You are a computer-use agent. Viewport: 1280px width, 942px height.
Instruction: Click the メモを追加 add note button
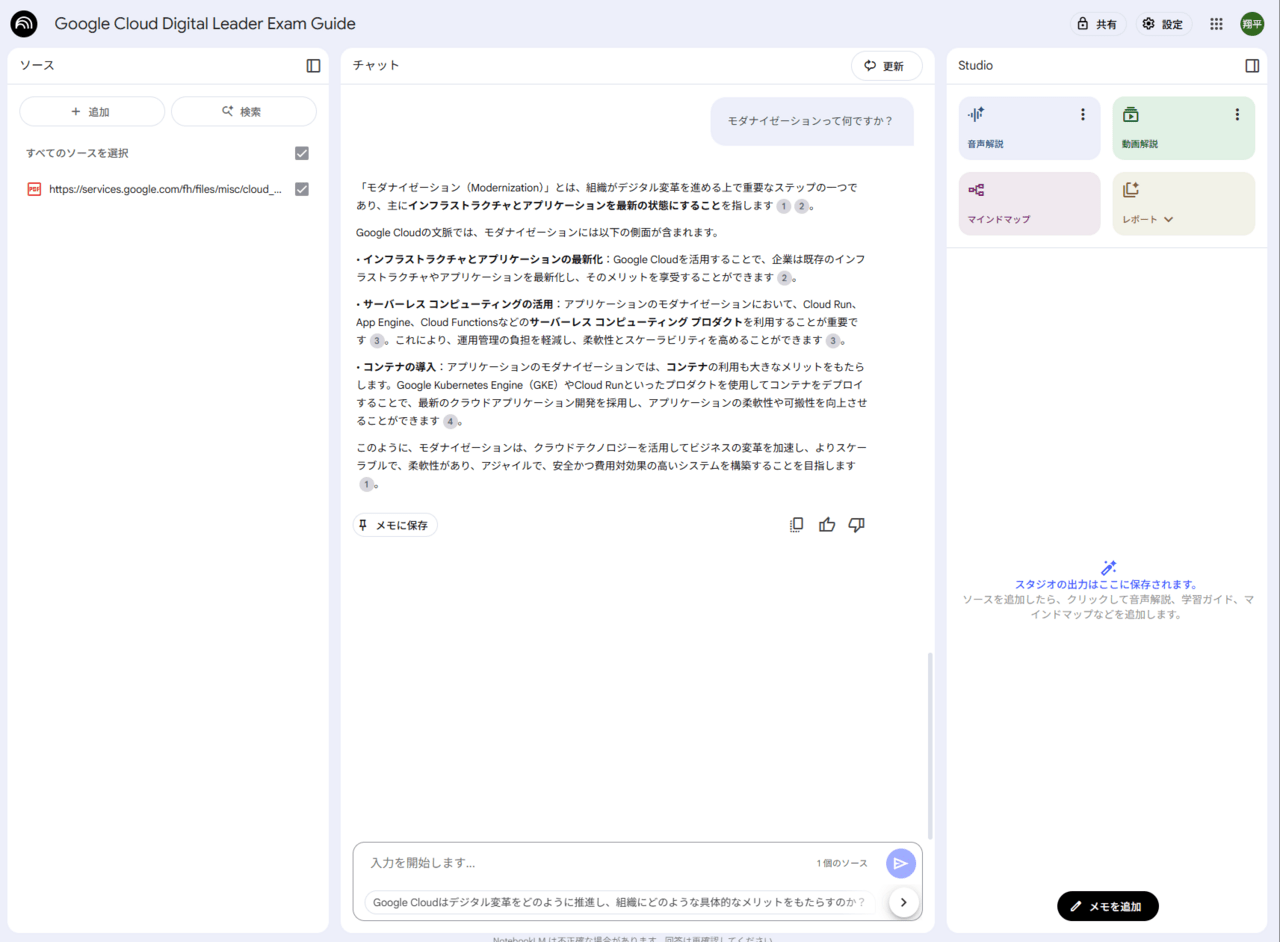pyautogui.click(x=1107, y=906)
